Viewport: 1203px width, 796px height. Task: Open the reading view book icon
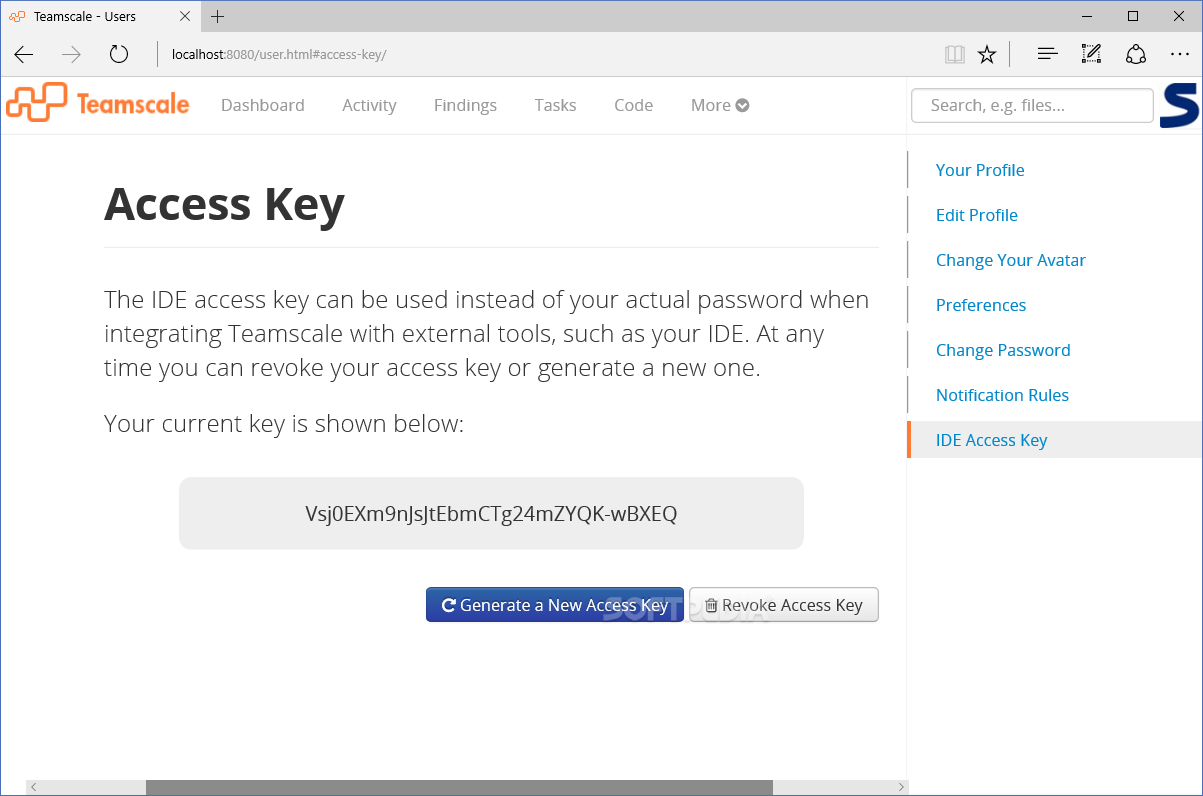pyautogui.click(x=955, y=54)
